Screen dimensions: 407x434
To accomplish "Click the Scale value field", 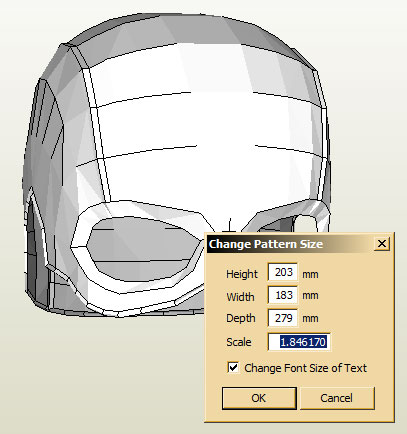I will click(x=299, y=342).
